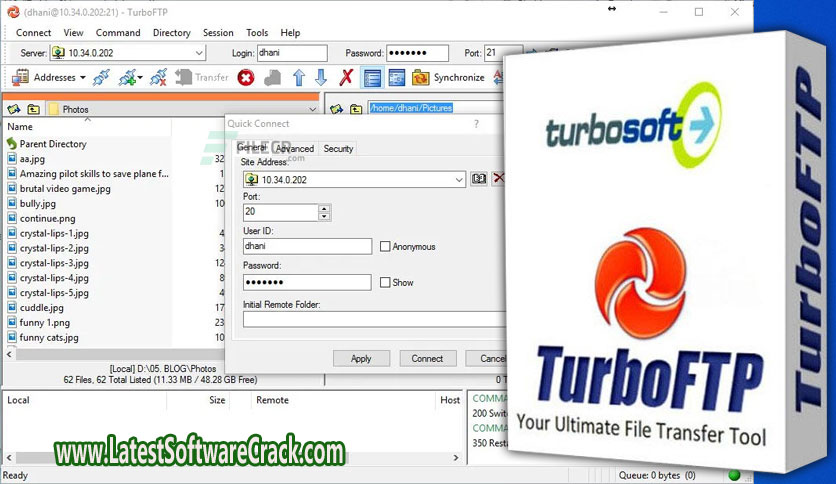Click the green status light in status bar
The height and width of the screenshot is (484, 836).
(734, 475)
